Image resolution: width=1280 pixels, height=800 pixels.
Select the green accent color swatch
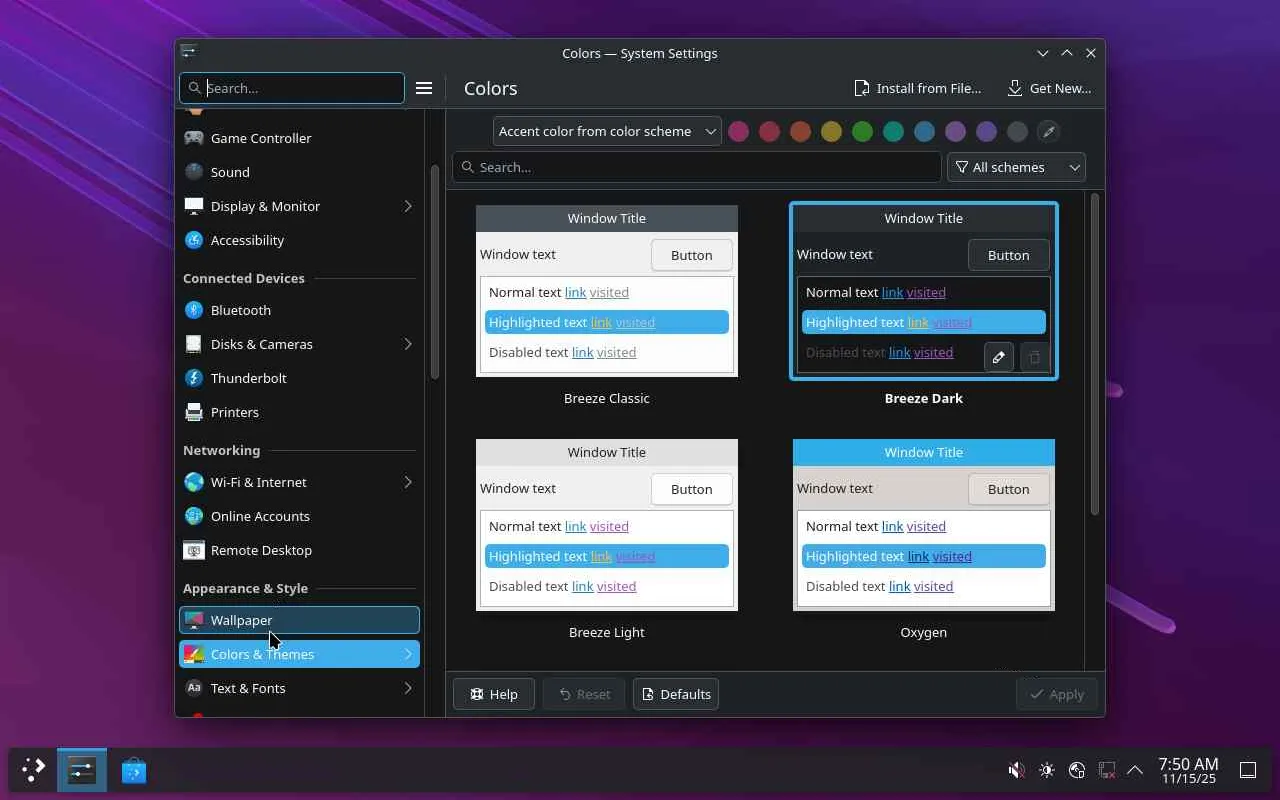[x=862, y=131]
